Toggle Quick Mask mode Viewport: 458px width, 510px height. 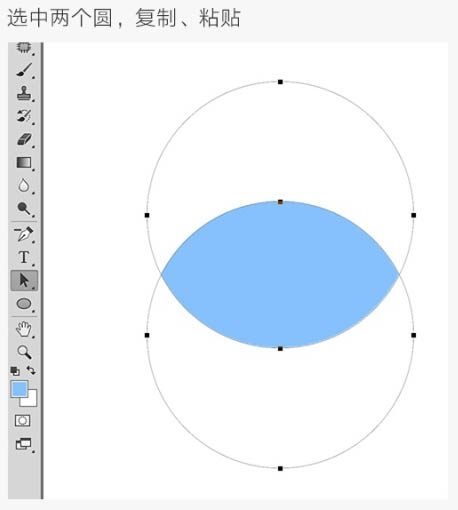click(23, 421)
